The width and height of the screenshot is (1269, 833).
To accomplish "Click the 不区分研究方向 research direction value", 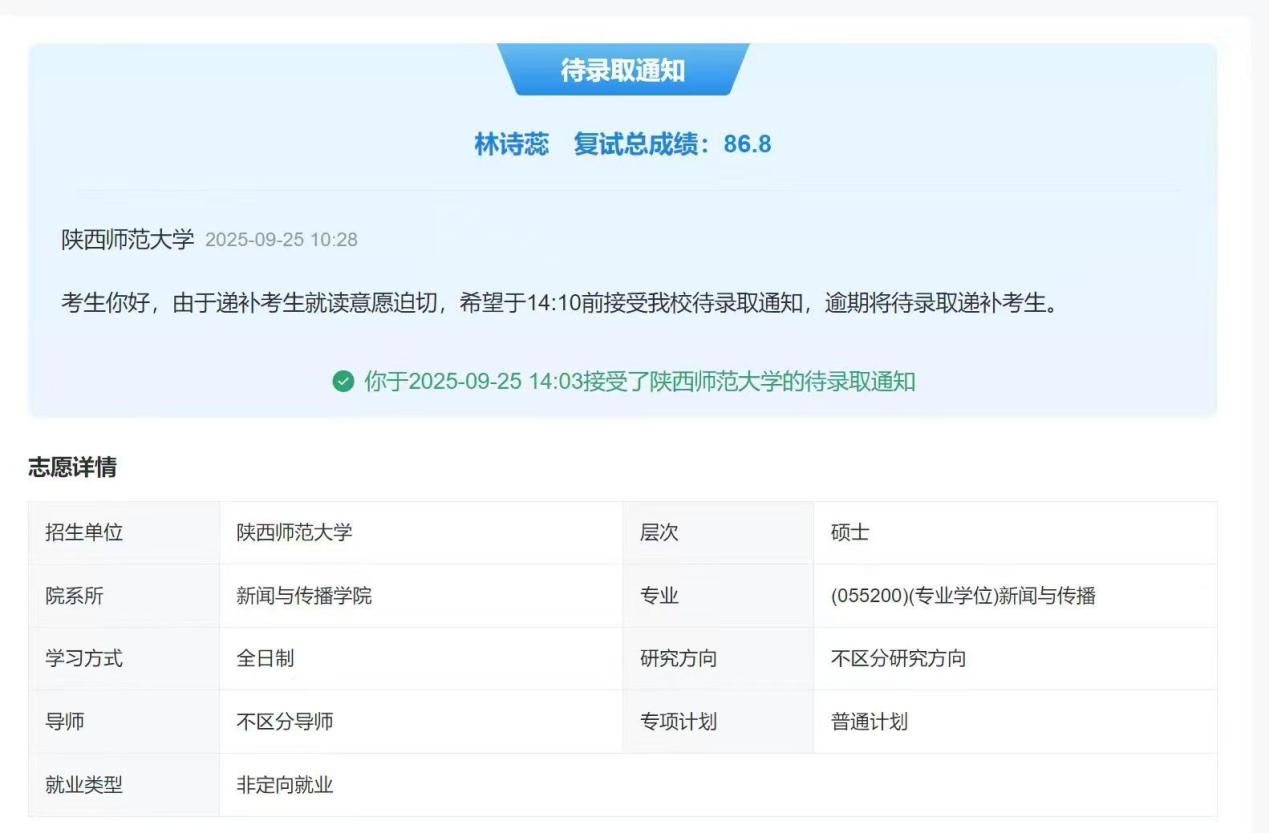I will [x=898, y=659].
